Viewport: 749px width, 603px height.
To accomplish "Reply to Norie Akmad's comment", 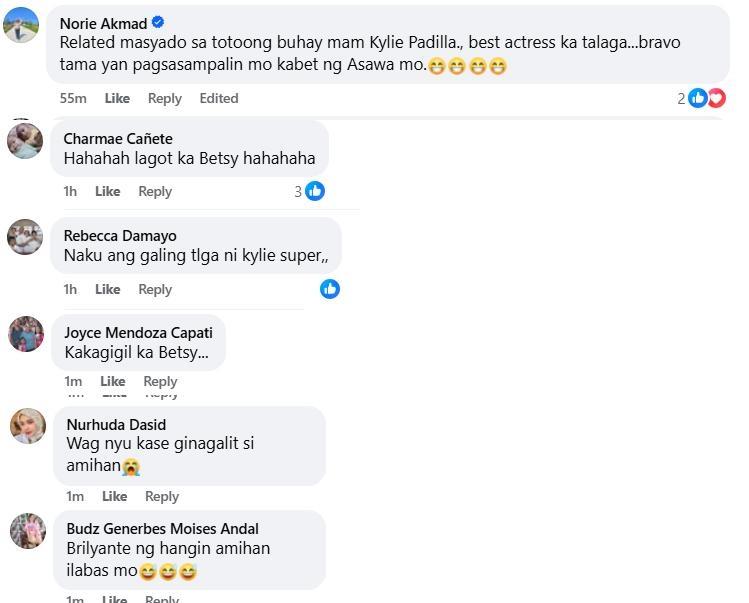I will [165, 98].
